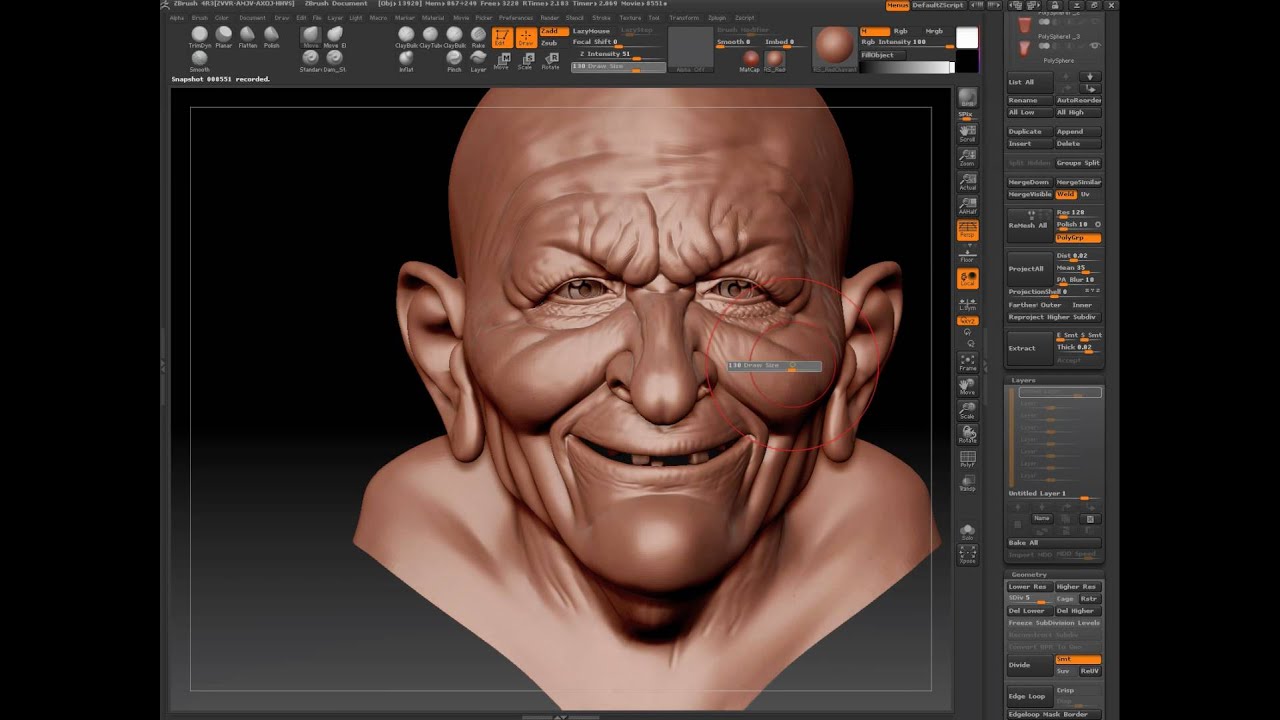Click the Solo mode icon
Screen dimensions: 1280x720
tap(967, 531)
